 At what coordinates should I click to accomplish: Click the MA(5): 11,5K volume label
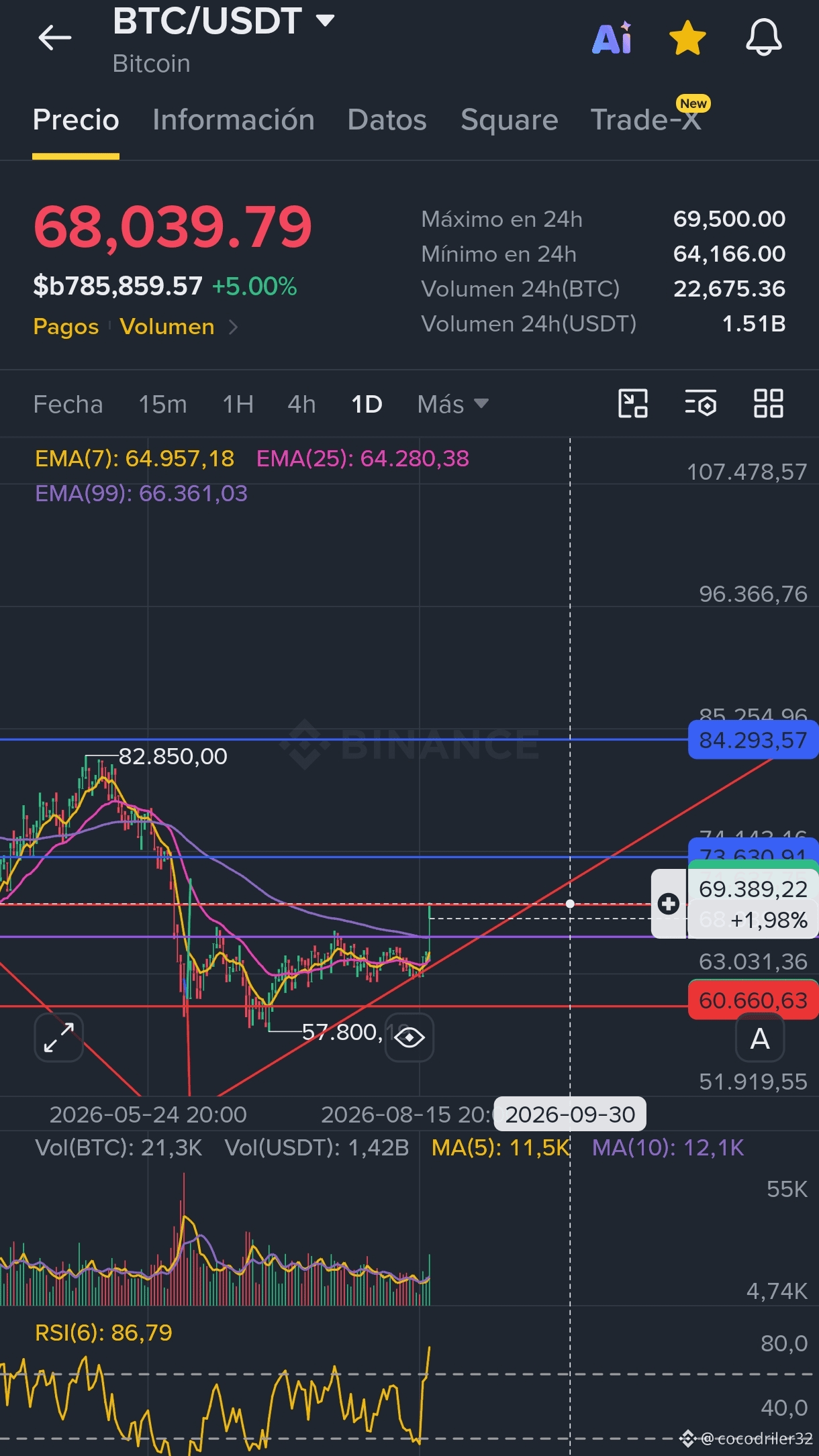coord(501,1148)
